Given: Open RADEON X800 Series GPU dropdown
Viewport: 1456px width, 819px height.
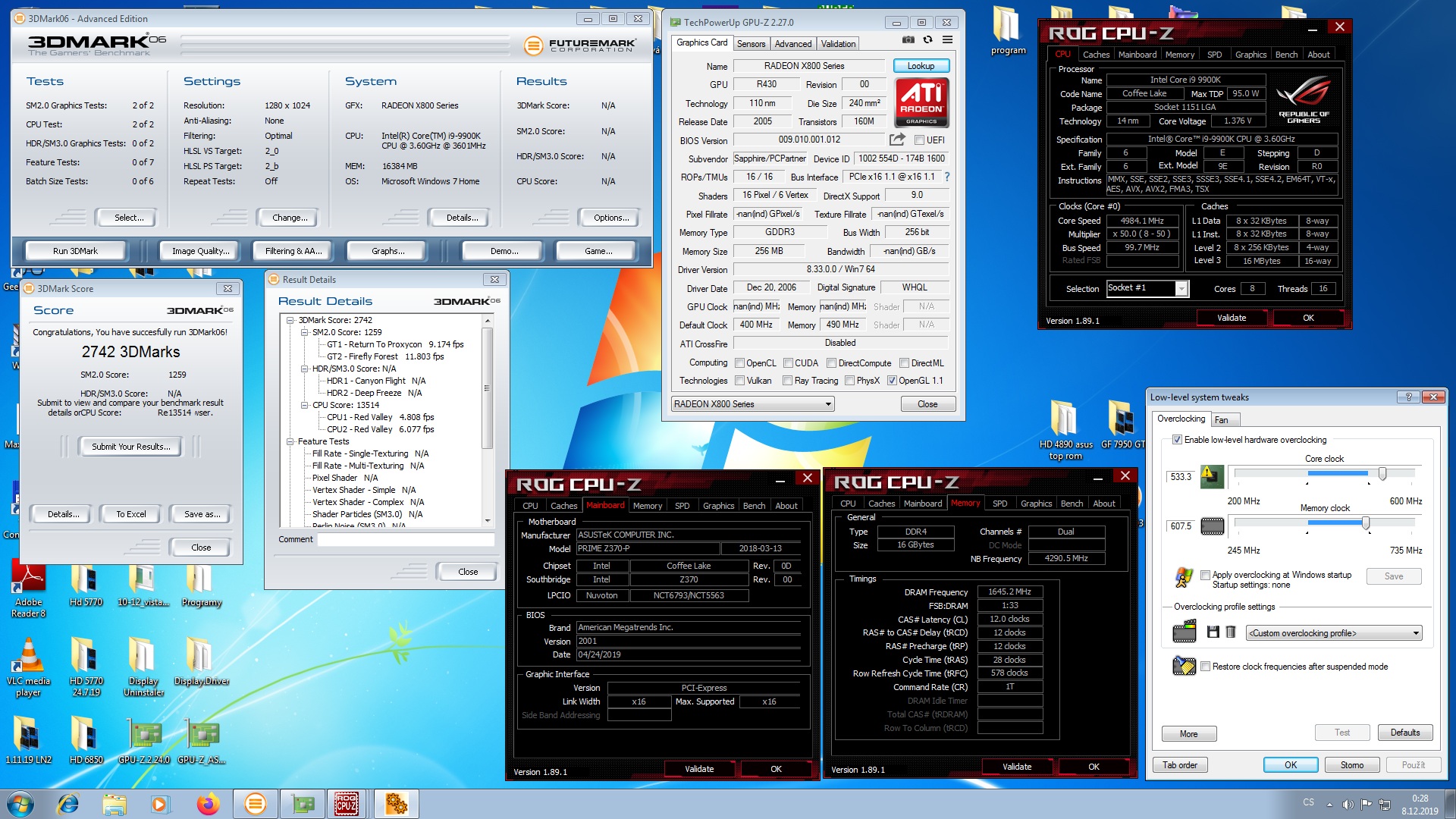Looking at the screenshot, I should coord(753,404).
